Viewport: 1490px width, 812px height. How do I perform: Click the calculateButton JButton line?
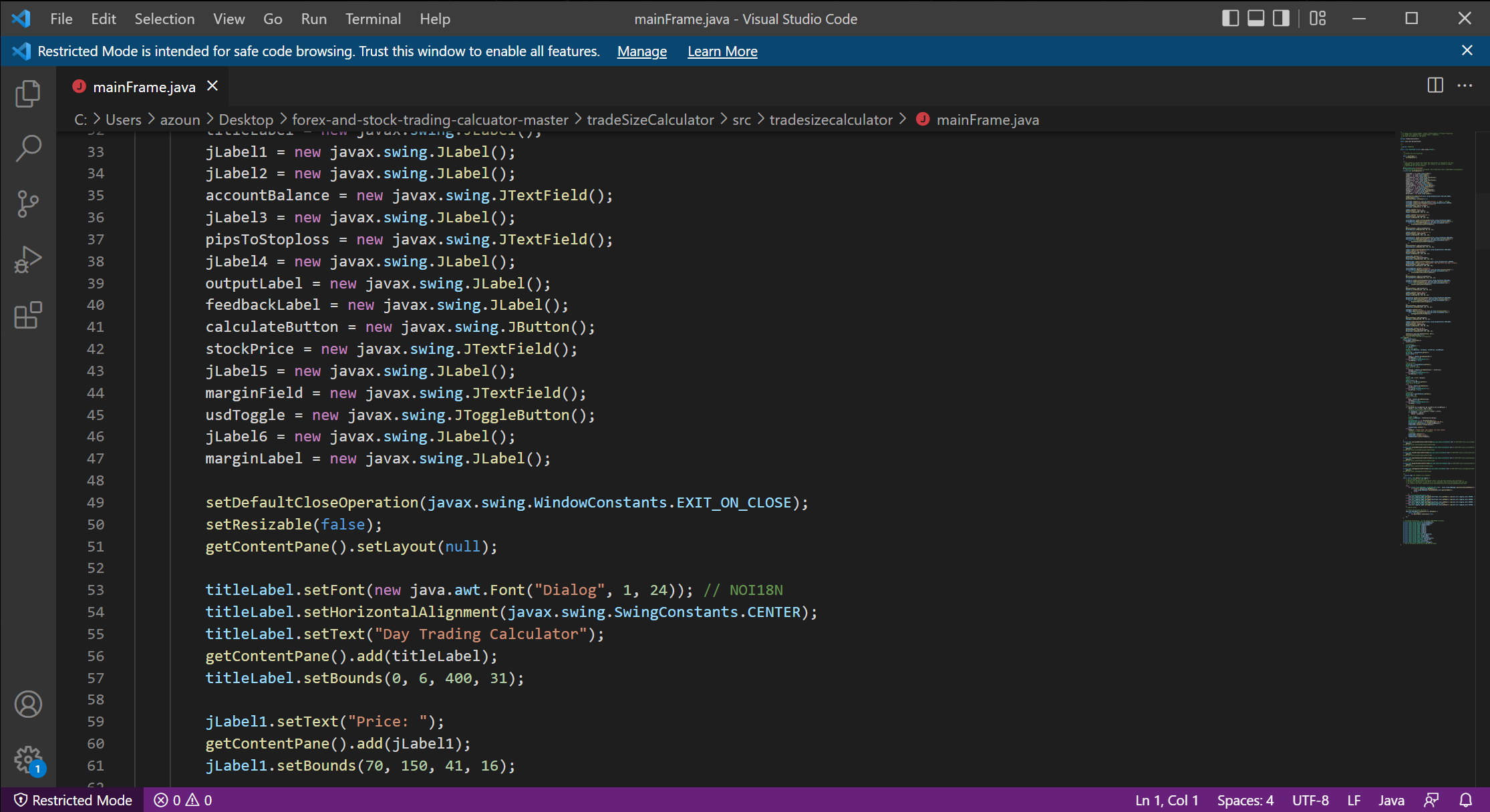tap(400, 327)
